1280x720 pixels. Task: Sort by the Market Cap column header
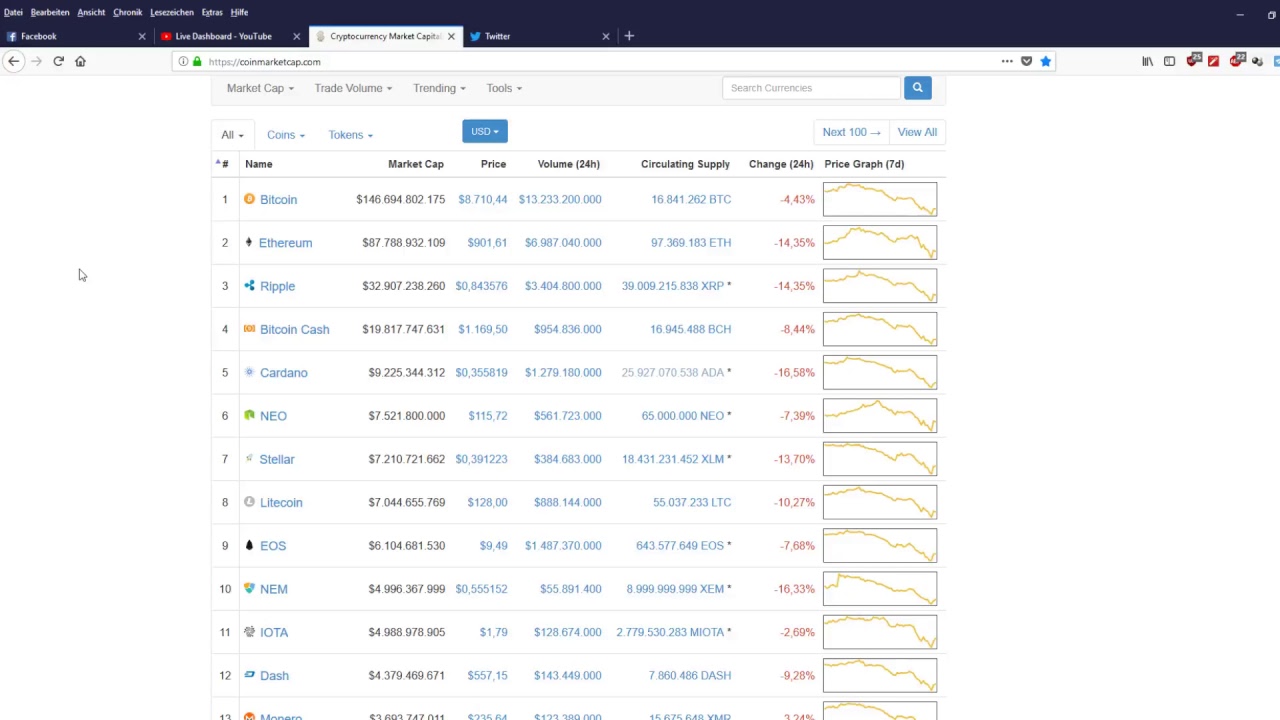[416, 164]
